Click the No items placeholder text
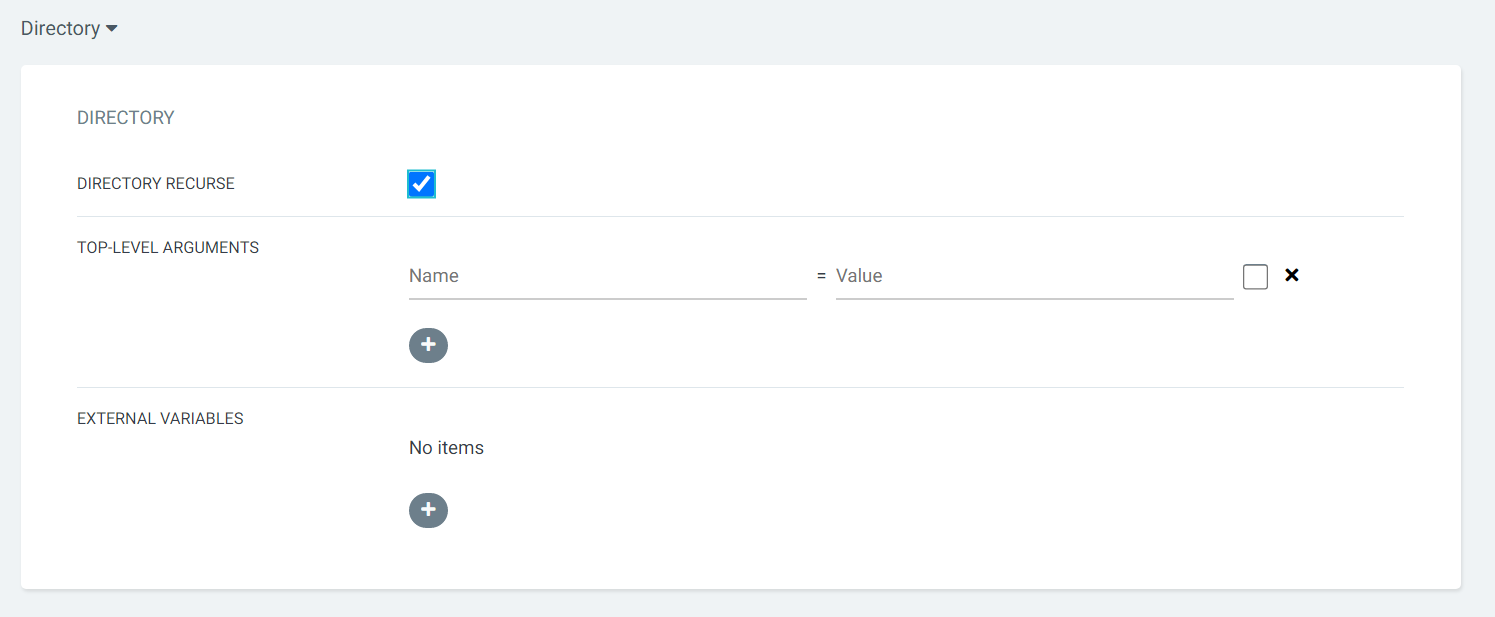The width and height of the screenshot is (1495, 617). [446, 448]
